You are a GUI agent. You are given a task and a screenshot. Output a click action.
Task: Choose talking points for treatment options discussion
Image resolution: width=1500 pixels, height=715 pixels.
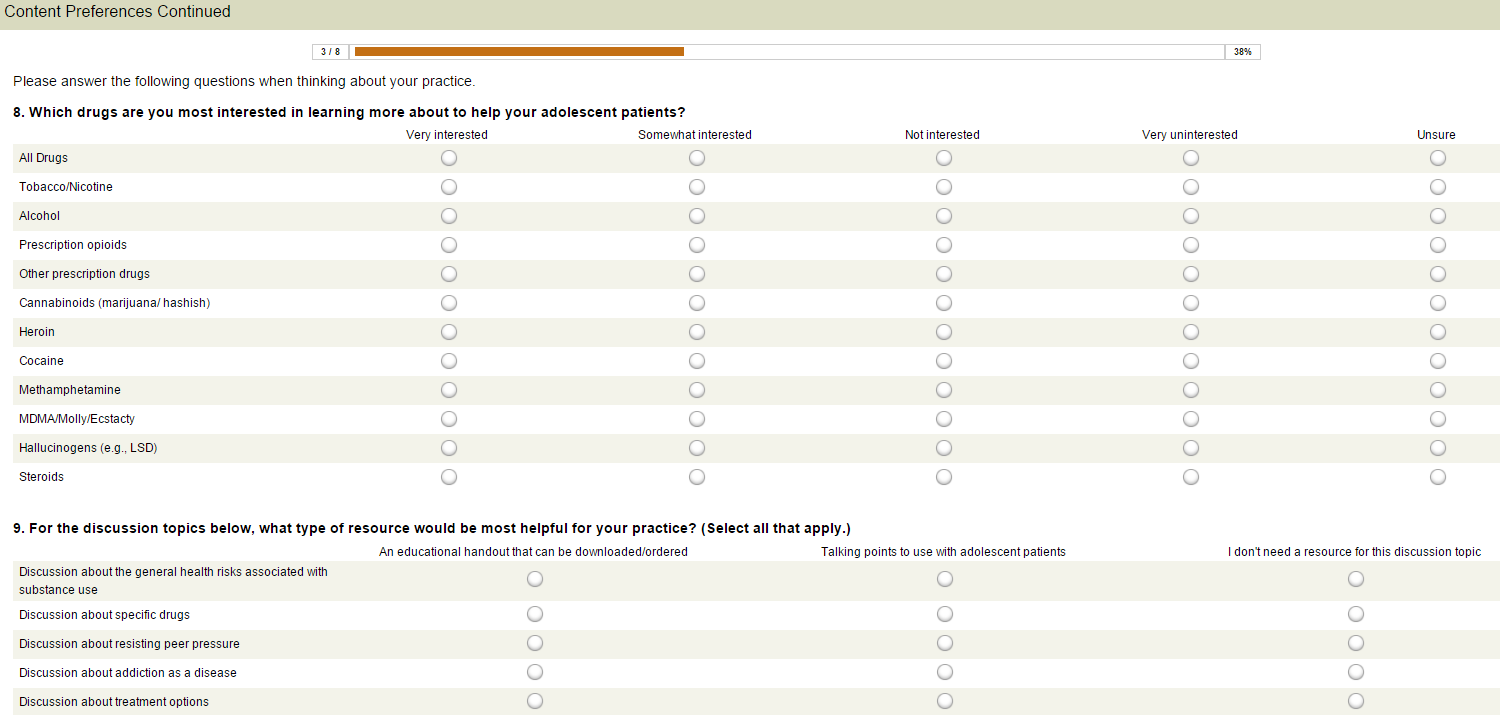[x=945, y=701]
